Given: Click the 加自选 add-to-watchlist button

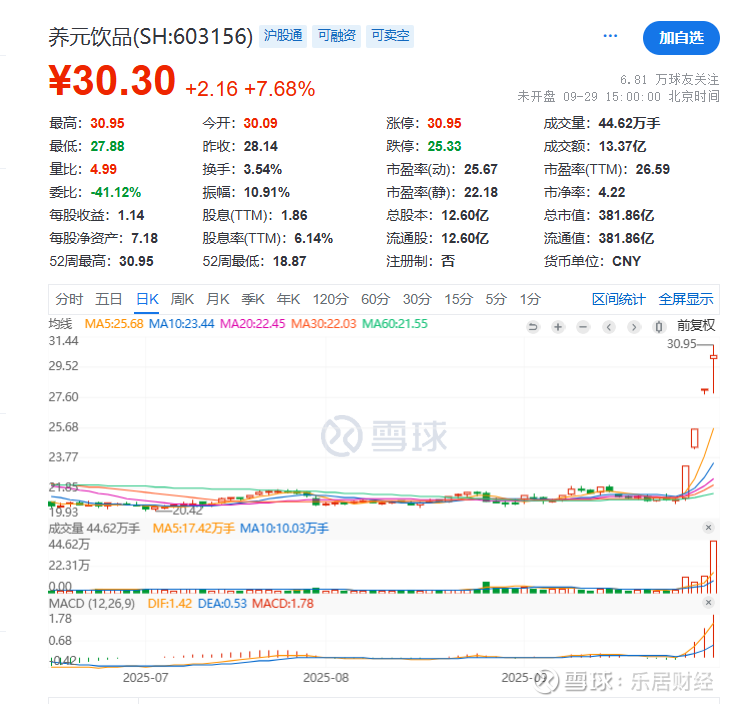Looking at the screenshot, I should point(681,38).
